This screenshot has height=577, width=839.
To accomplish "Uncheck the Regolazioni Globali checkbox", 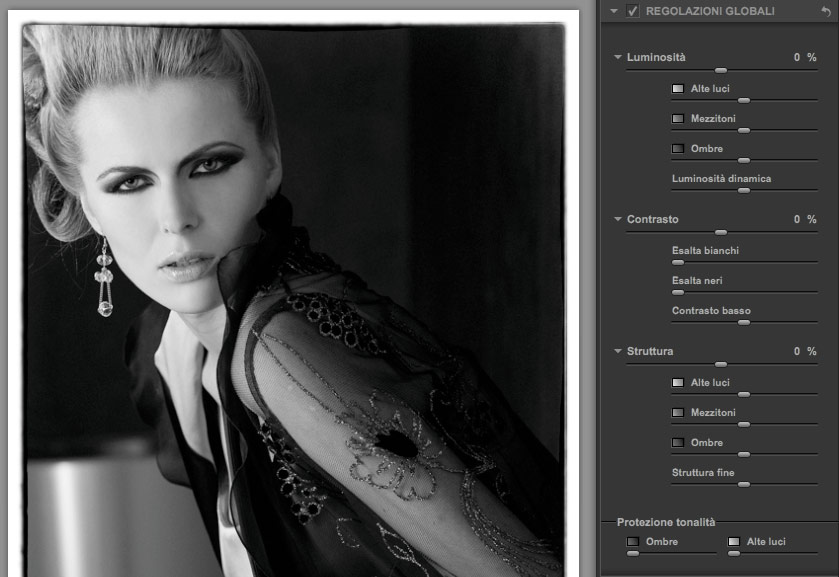I will click(x=632, y=11).
